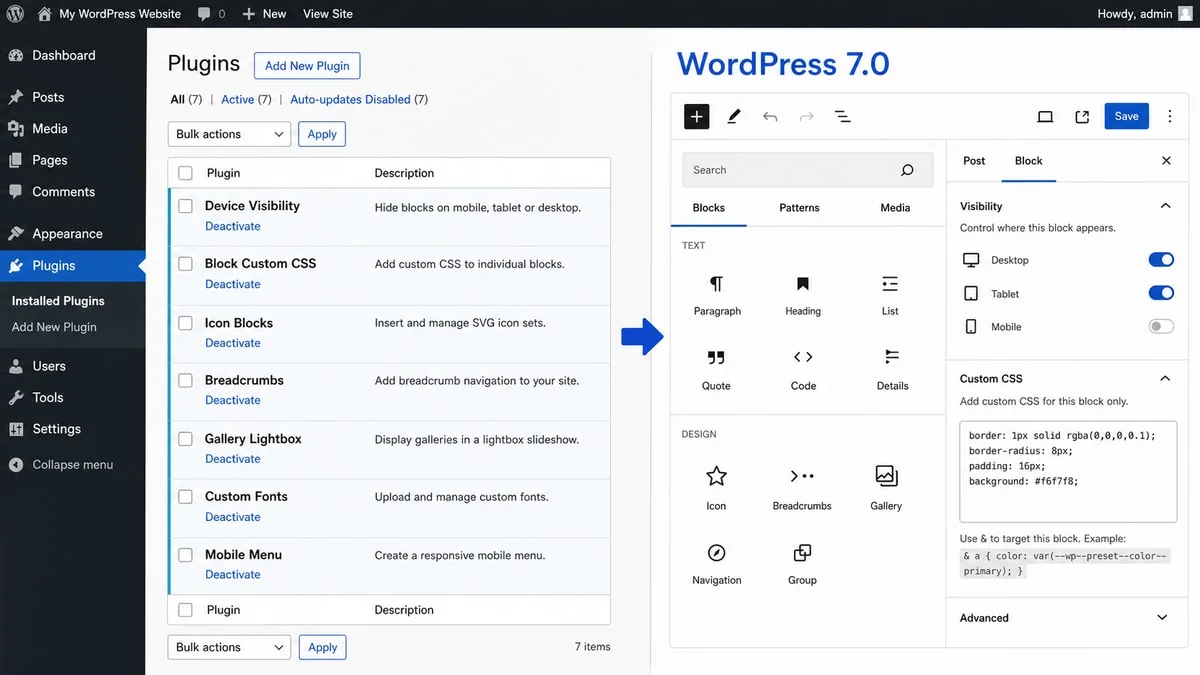Click the desktop preview view icon
The height and width of the screenshot is (675, 1200).
1045,117
